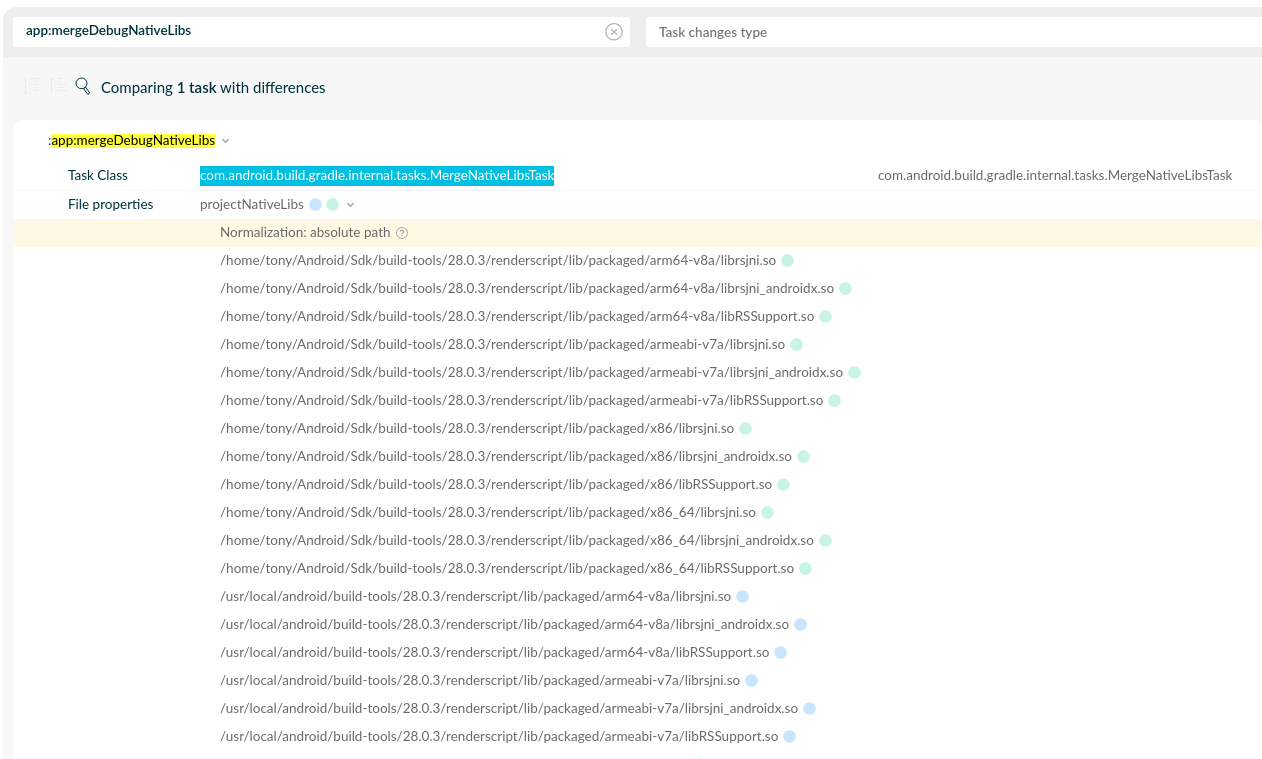Click the blue dot next to projectNativeLibs
Image resolution: width=1262 pixels, height=759 pixels.
(x=315, y=205)
